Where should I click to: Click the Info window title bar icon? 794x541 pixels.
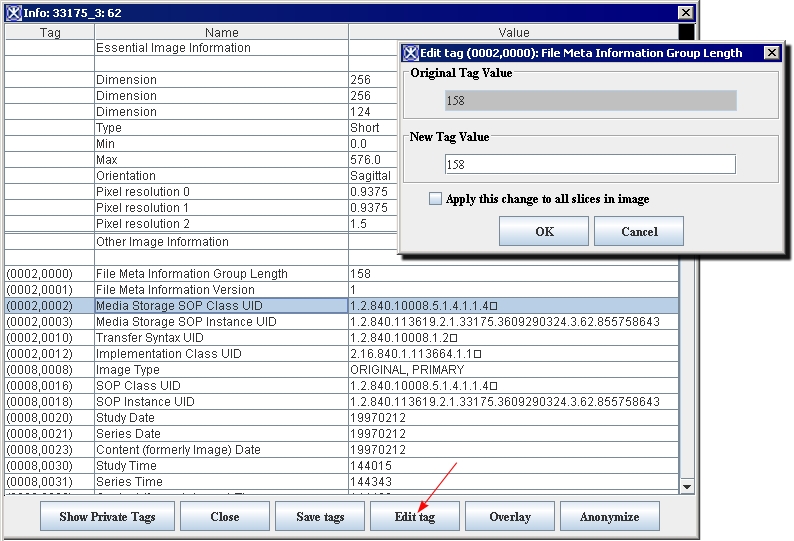tap(14, 13)
